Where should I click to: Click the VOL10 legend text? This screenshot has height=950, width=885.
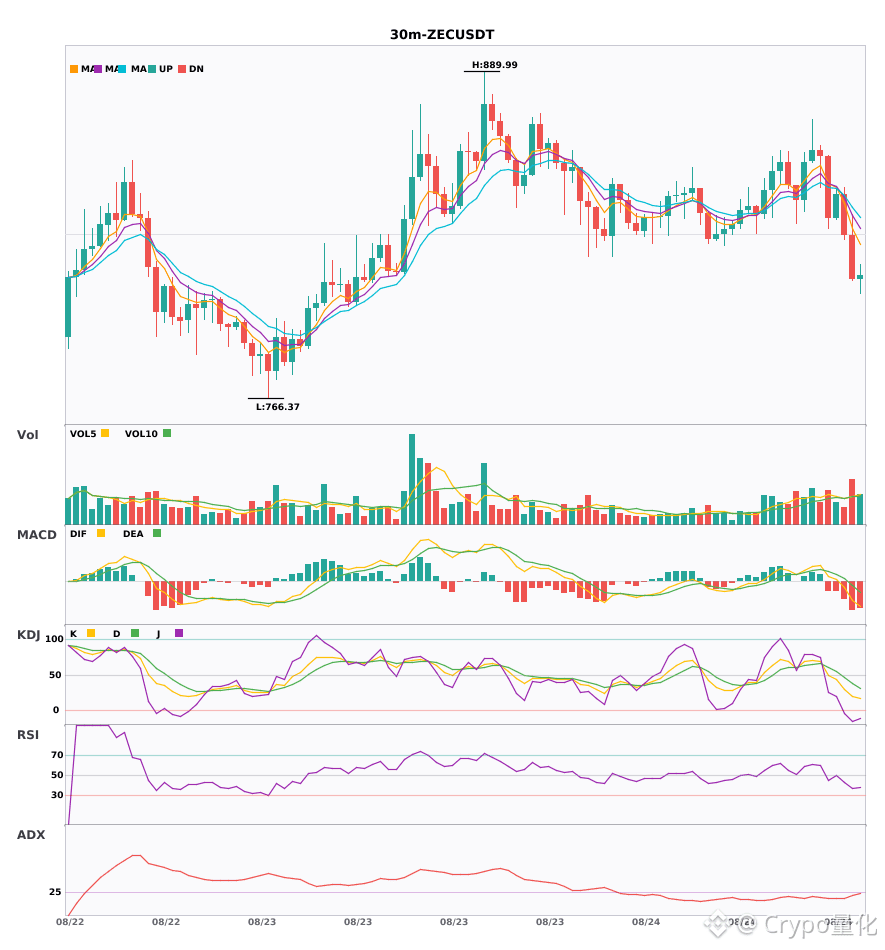pos(141,434)
